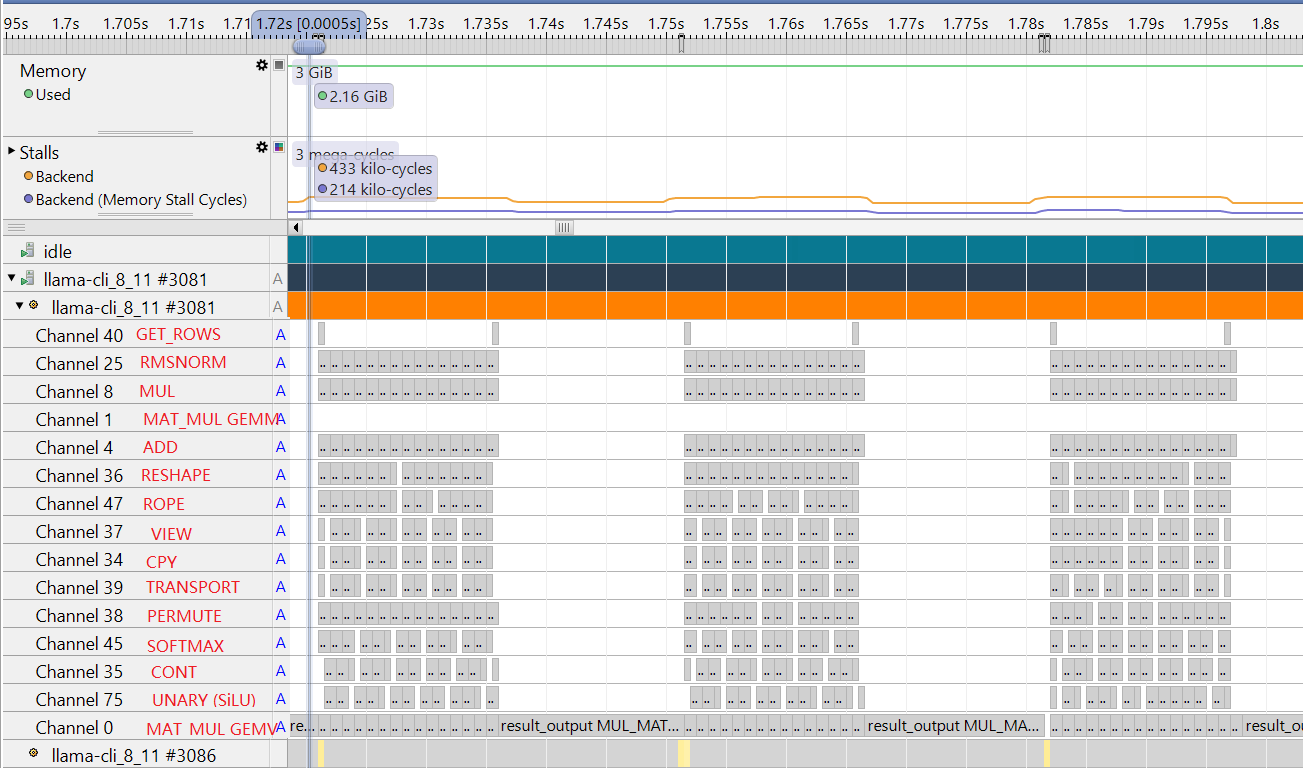Image resolution: width=1303 pixels, height=768 pixels.
Task: Expand the Stalls chart series
Action: click(x=11, y=152)
